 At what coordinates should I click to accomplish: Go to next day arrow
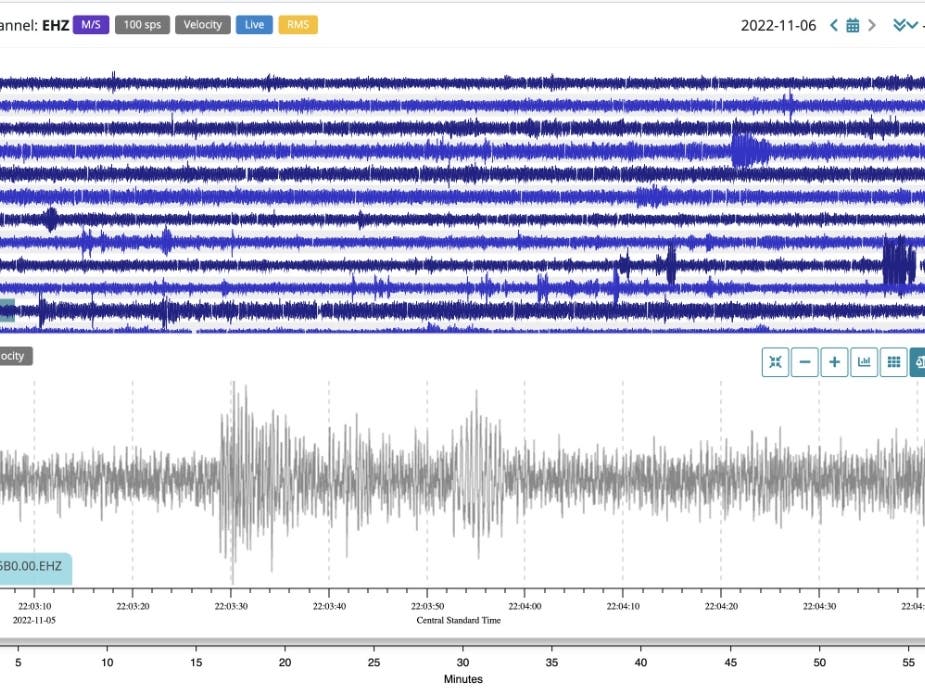[x=872, y=25]
